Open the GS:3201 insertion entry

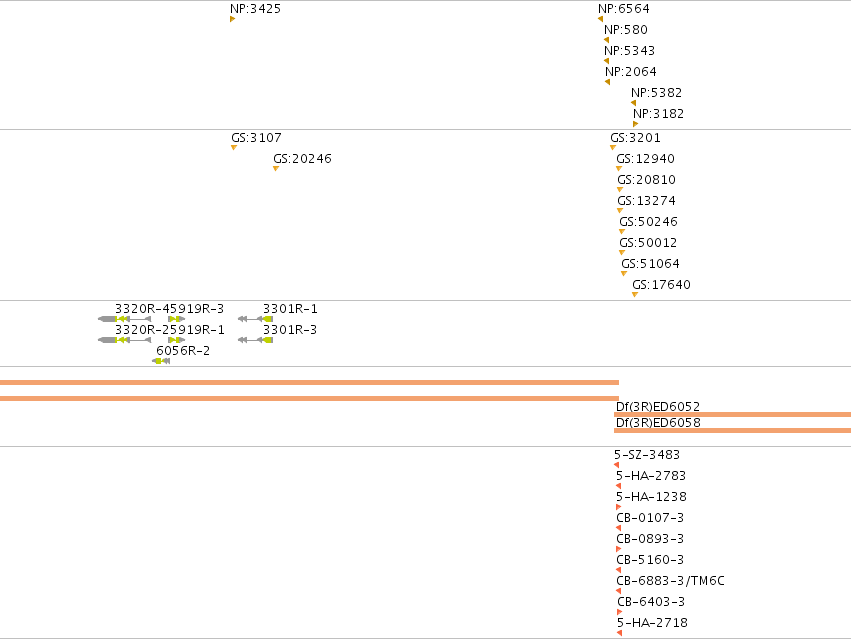tap(635, 138)
